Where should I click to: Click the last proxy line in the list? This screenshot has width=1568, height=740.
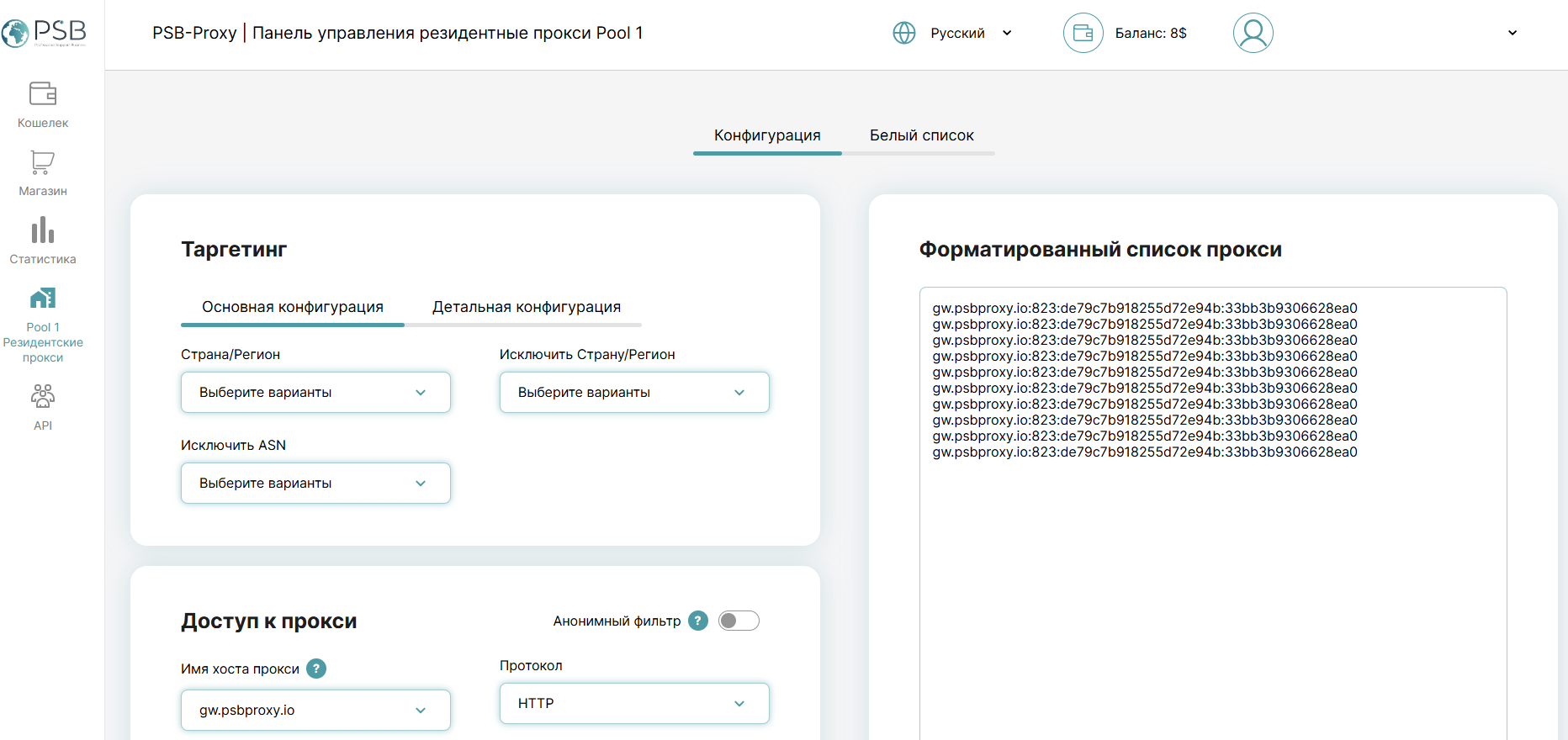point(1145,452)
